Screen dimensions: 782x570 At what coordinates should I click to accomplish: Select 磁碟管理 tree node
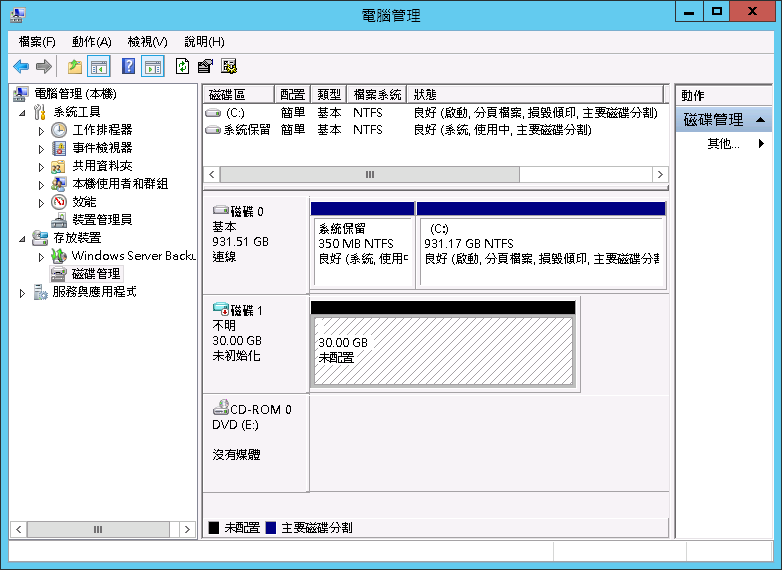96,273
